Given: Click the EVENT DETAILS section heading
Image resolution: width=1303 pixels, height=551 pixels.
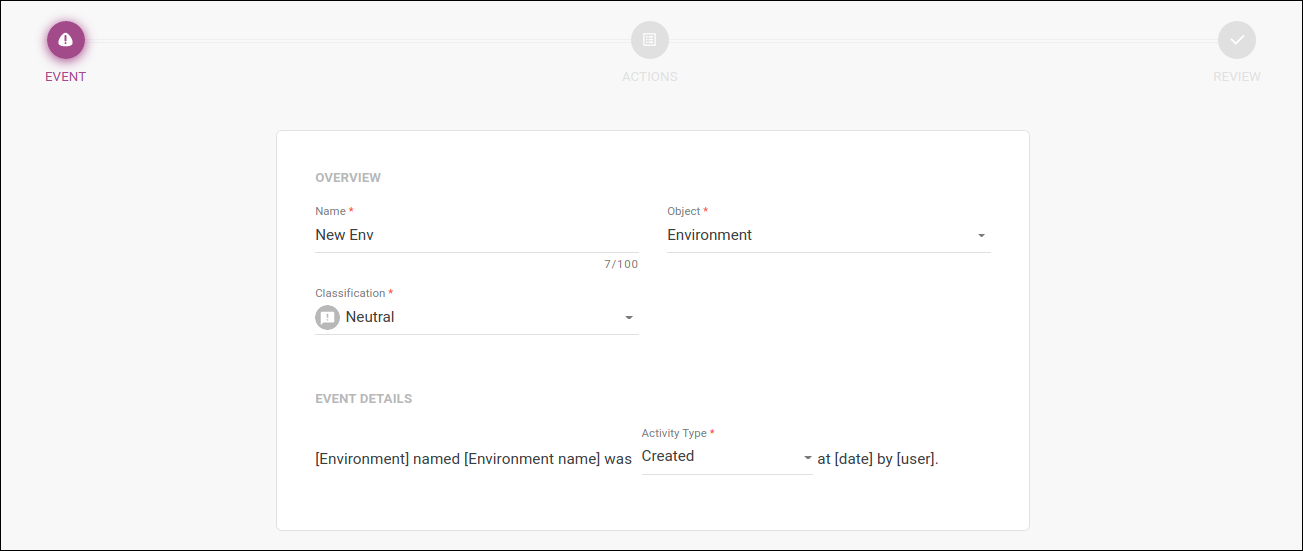Looking at the screenshot, I should point(363,399).
